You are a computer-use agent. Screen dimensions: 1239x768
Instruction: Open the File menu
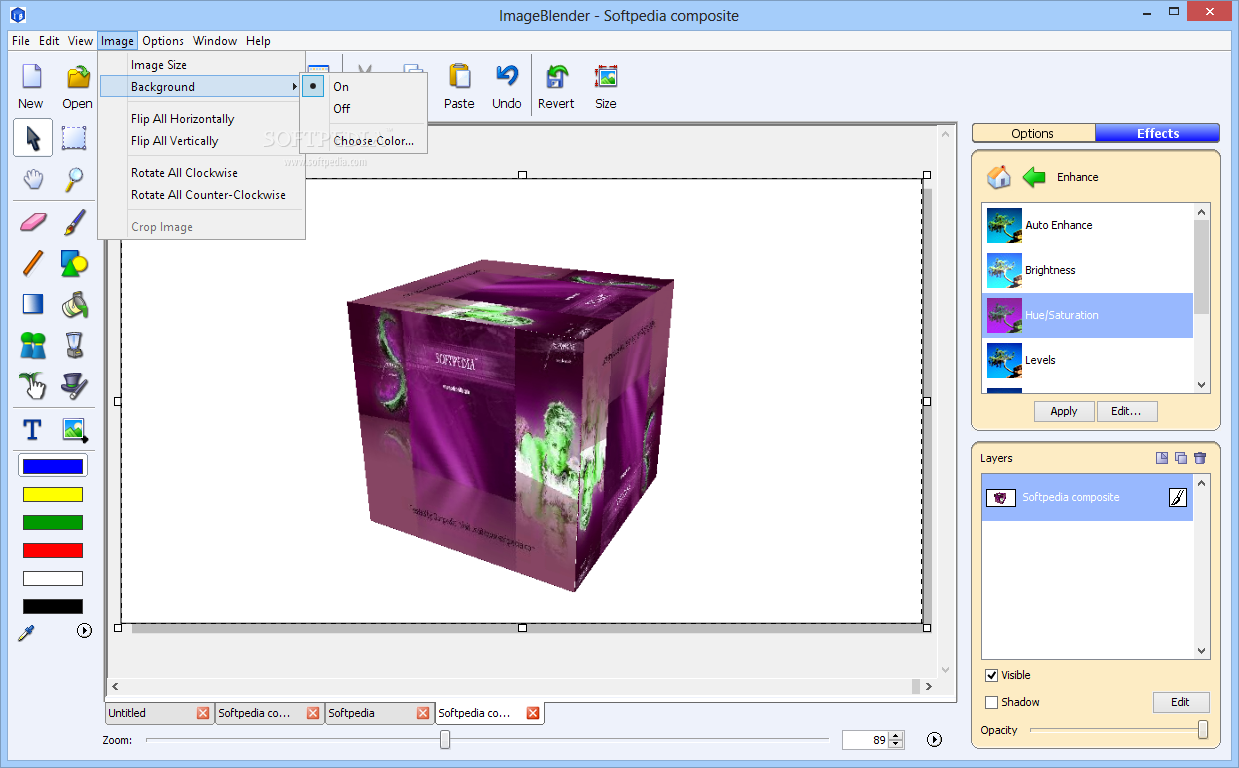[21, 41]
